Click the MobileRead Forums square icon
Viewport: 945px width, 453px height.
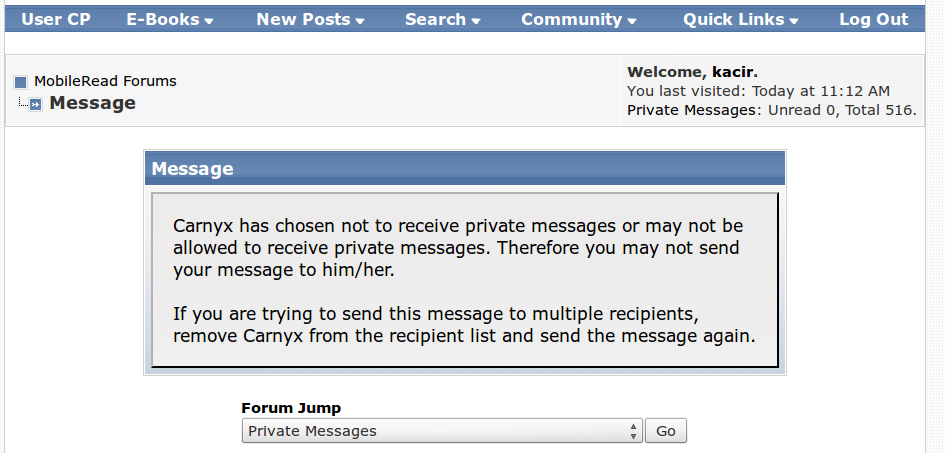20,82
